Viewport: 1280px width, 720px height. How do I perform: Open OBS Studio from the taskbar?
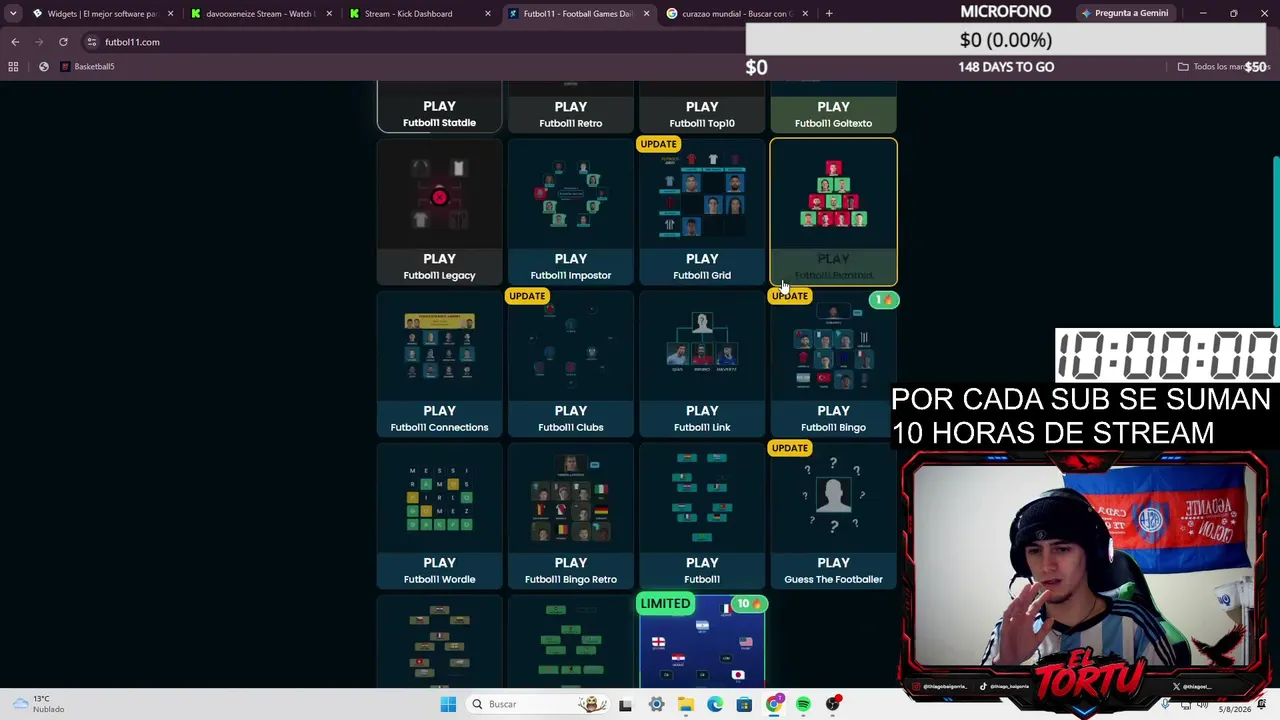coord(833,704)
